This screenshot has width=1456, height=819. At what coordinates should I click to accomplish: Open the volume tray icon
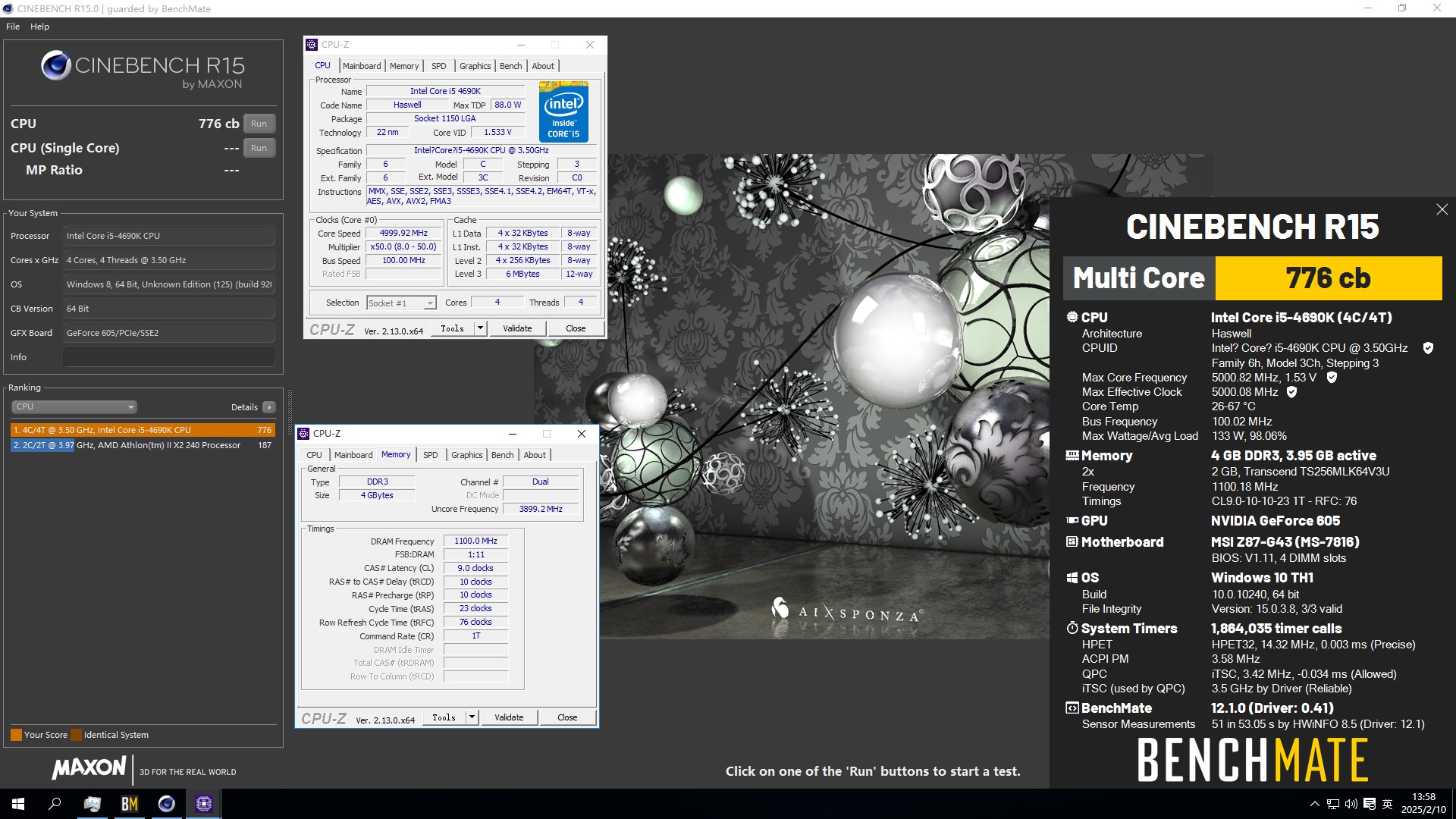pos(1351,804)
